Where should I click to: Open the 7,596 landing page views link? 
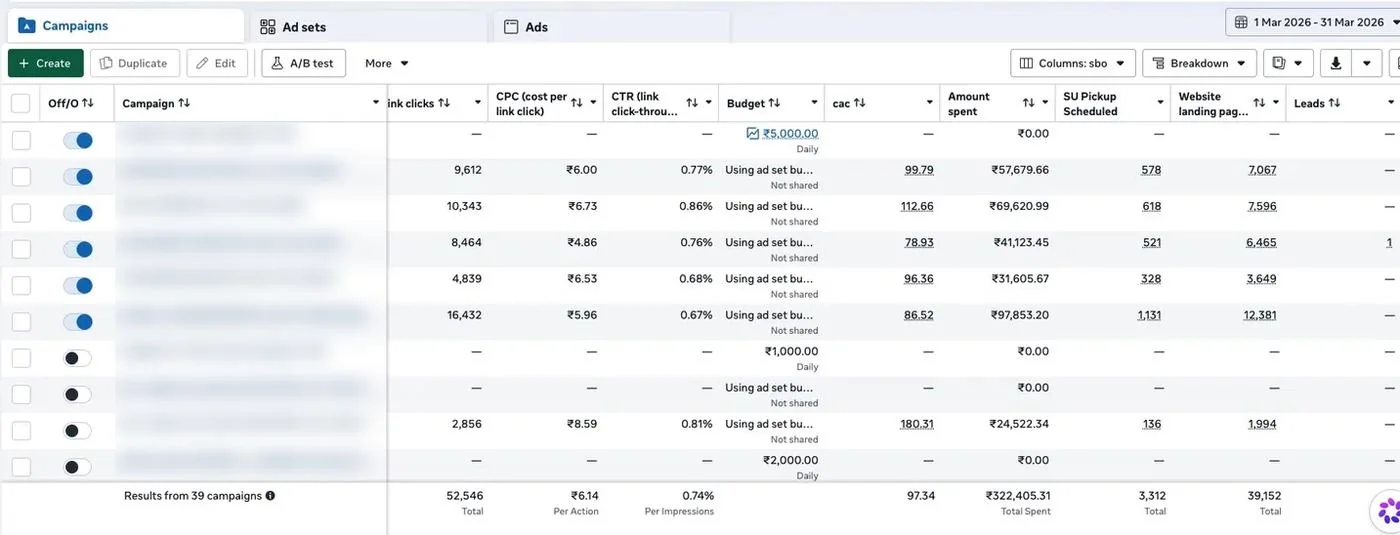(1262, 206)
